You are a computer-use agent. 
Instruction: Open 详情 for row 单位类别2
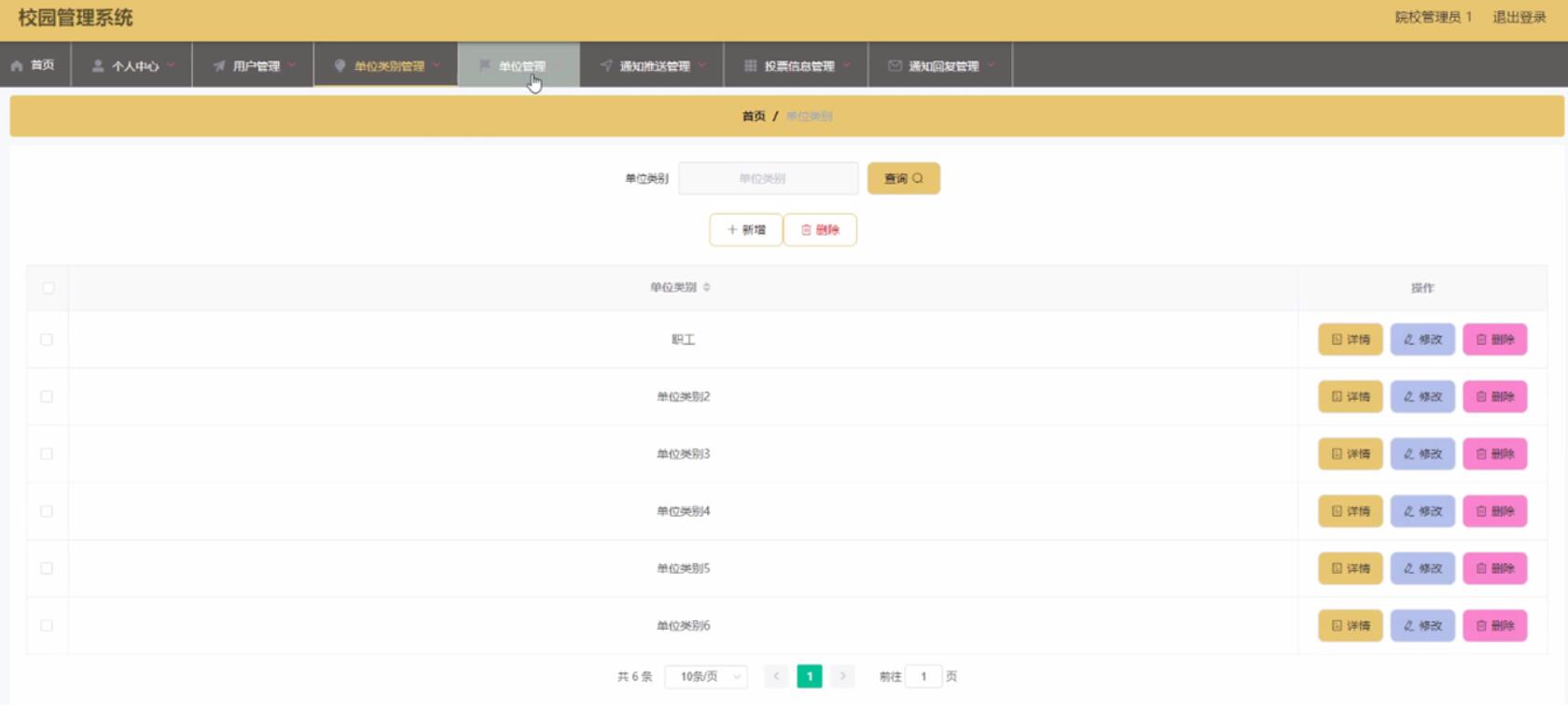click(1351, 396)
